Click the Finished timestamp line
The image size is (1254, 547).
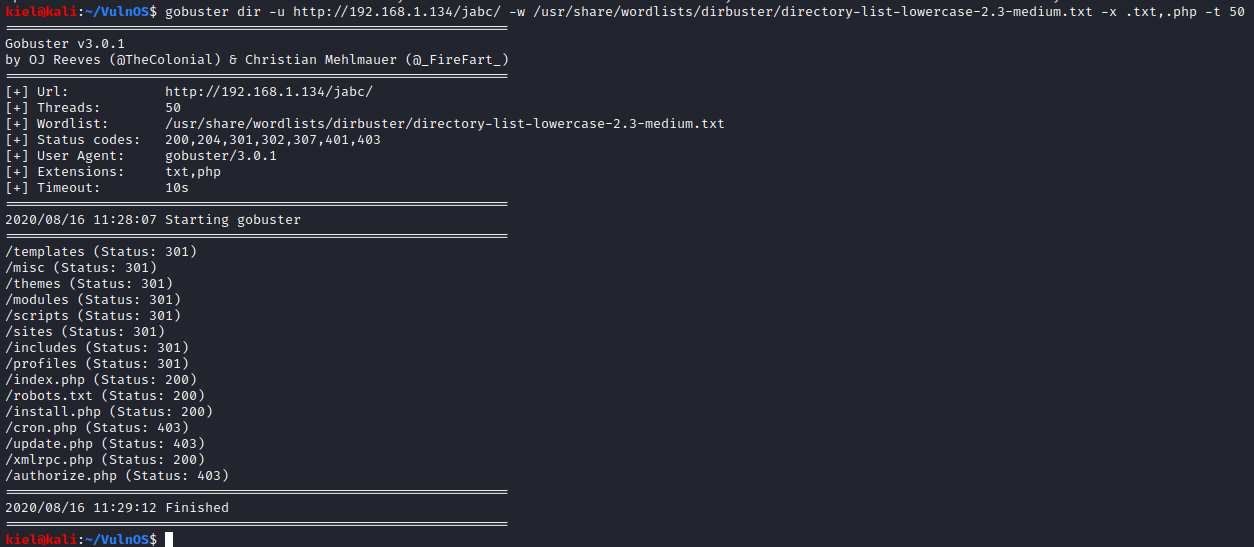pyautogui.click(x=117, y=508)
